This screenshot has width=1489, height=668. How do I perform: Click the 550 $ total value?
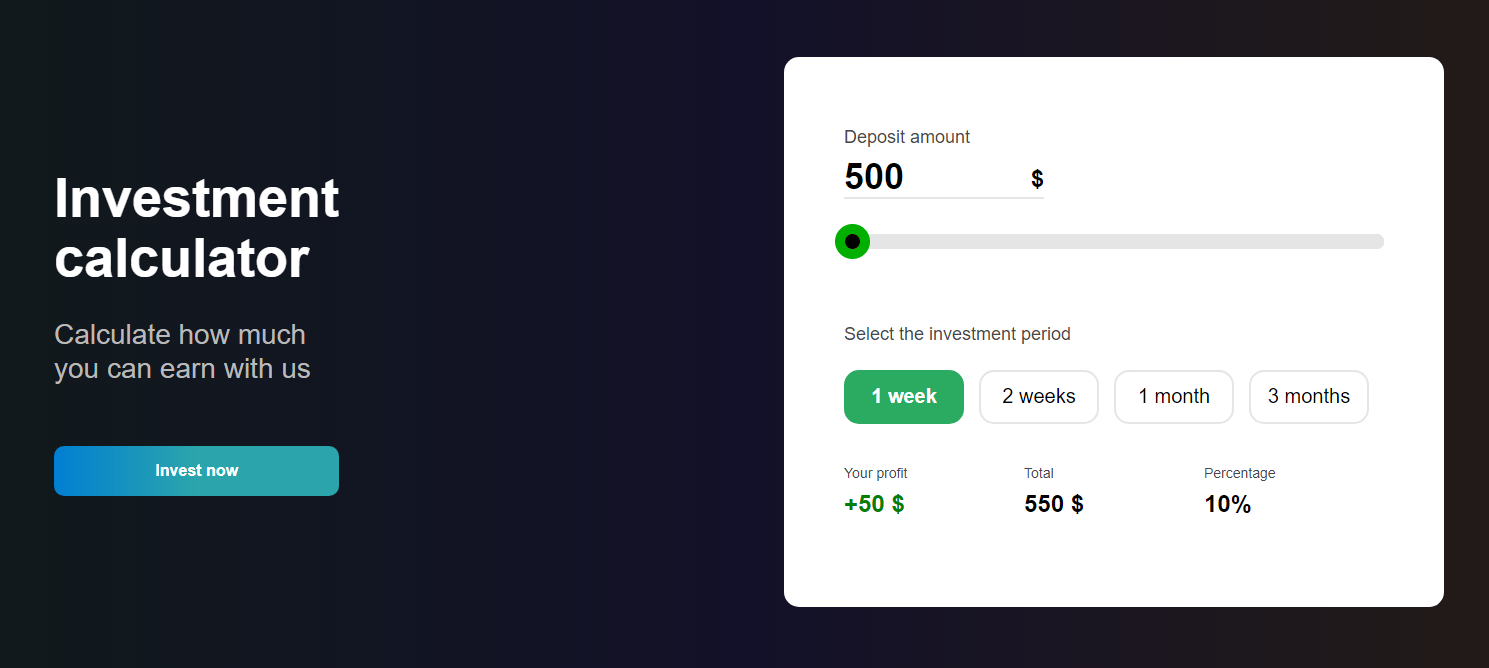click(1054, 504)
